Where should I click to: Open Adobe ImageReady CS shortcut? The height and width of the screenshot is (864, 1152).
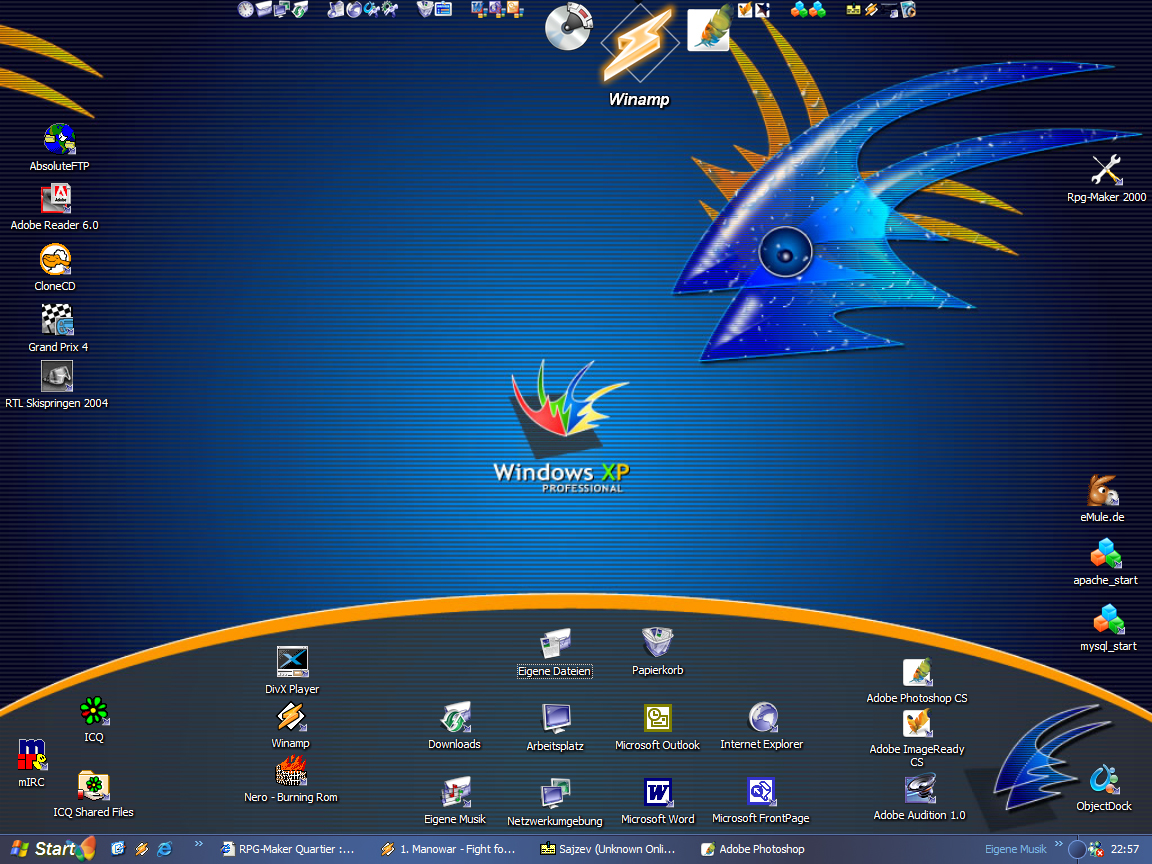(x=917, y=723)
